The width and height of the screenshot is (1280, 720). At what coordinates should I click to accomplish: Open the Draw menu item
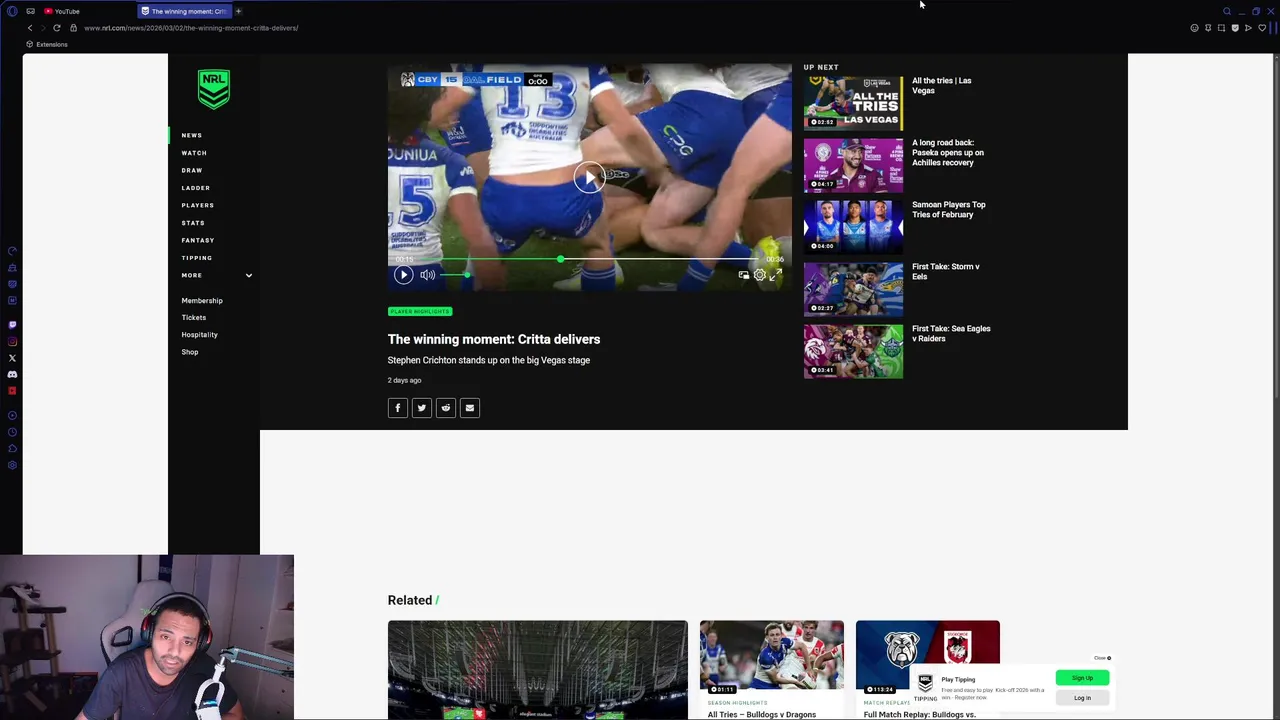click(x=192, y=170)
